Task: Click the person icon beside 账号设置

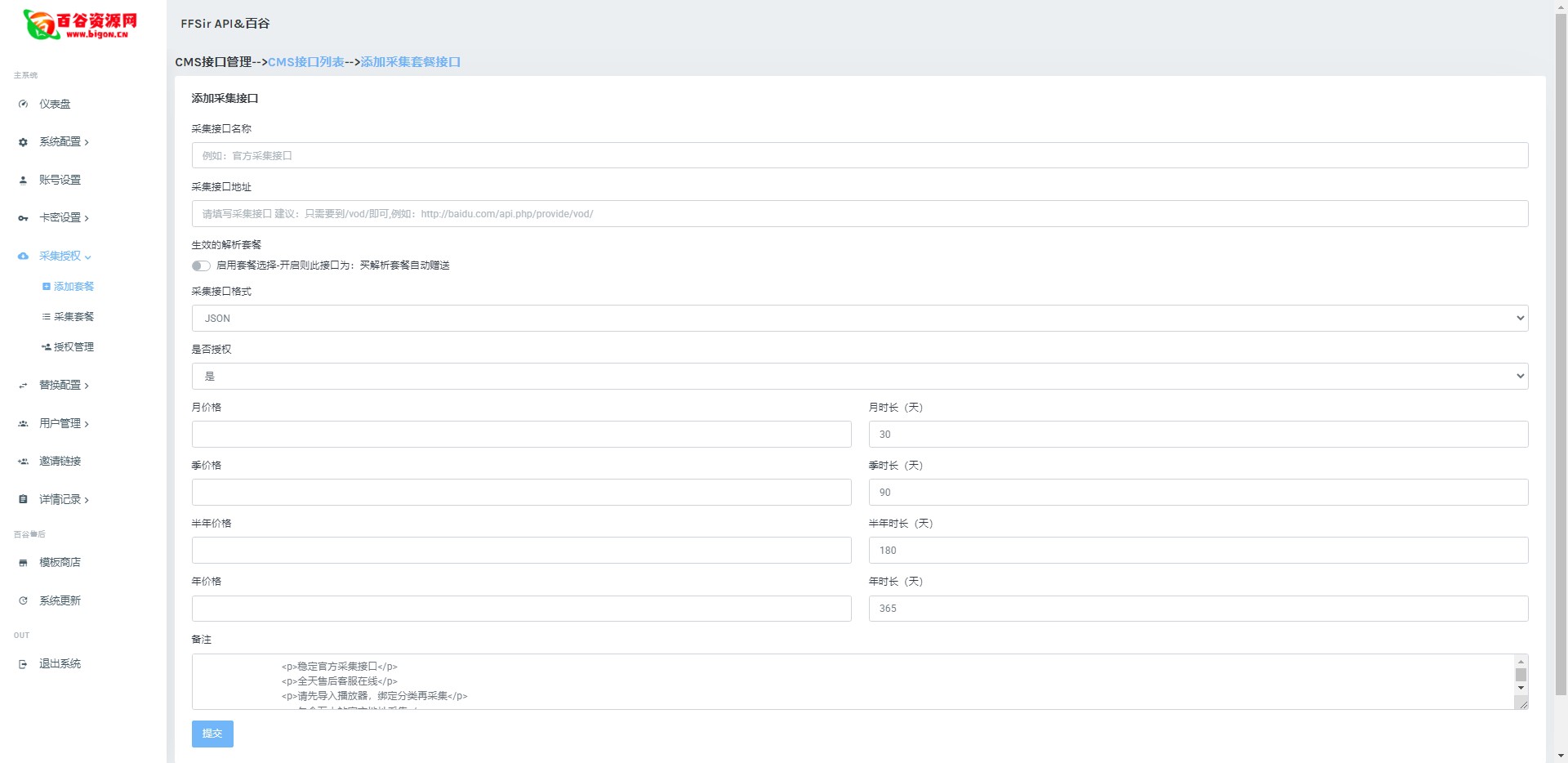Action: [23, 181]
